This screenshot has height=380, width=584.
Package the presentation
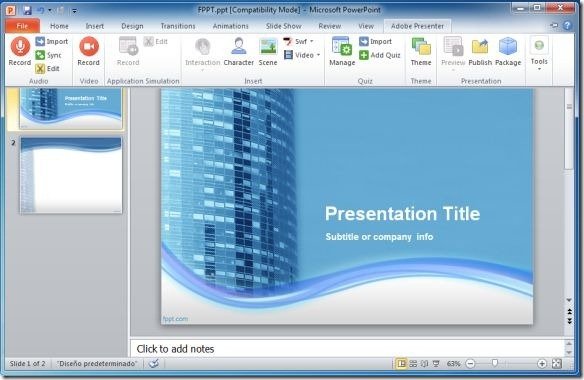pos(508,51)
